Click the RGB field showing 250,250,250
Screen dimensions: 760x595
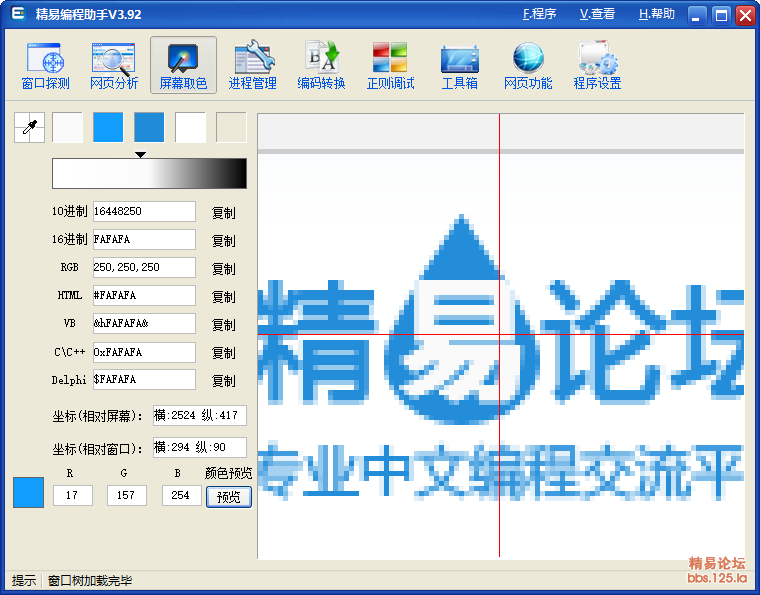point(144,267)
